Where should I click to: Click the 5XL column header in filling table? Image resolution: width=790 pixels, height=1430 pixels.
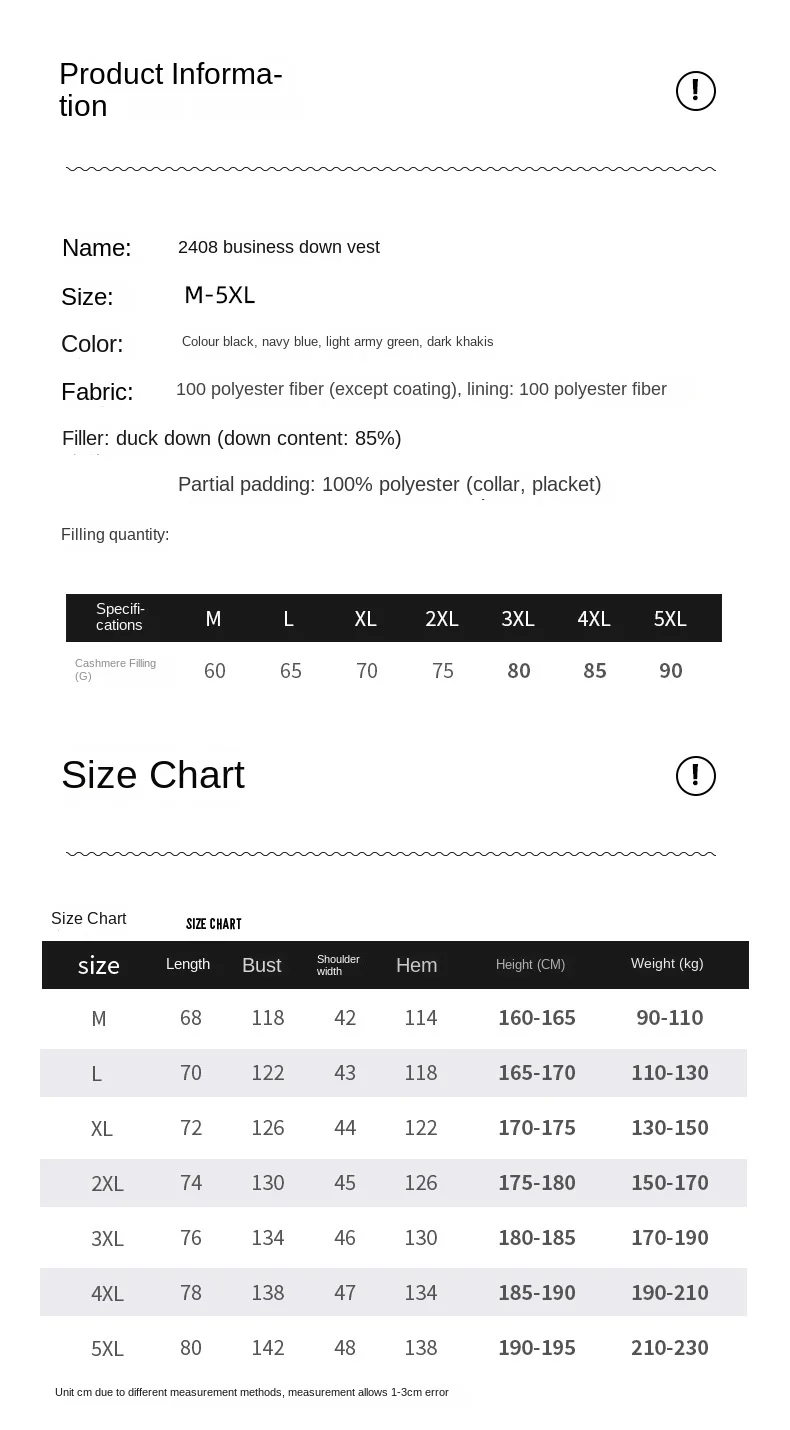(670, 619)
